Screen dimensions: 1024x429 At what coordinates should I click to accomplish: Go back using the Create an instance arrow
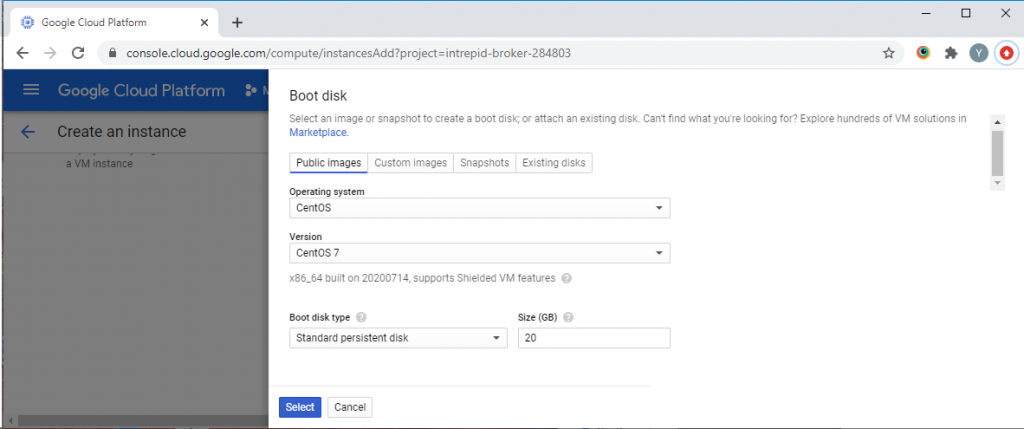pos(27,132)
